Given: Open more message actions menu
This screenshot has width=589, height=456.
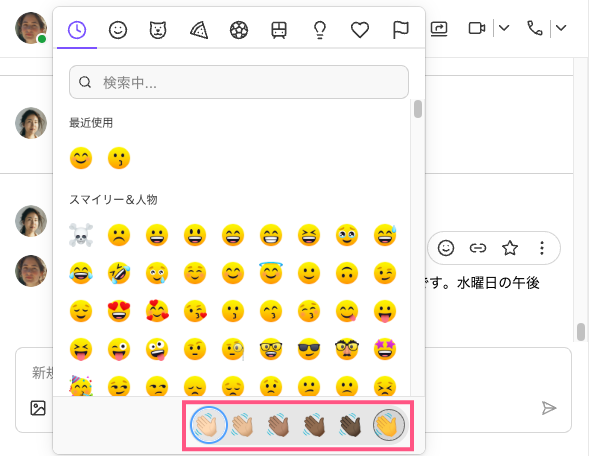Looking at the screenshot, I should coord(542,248).
